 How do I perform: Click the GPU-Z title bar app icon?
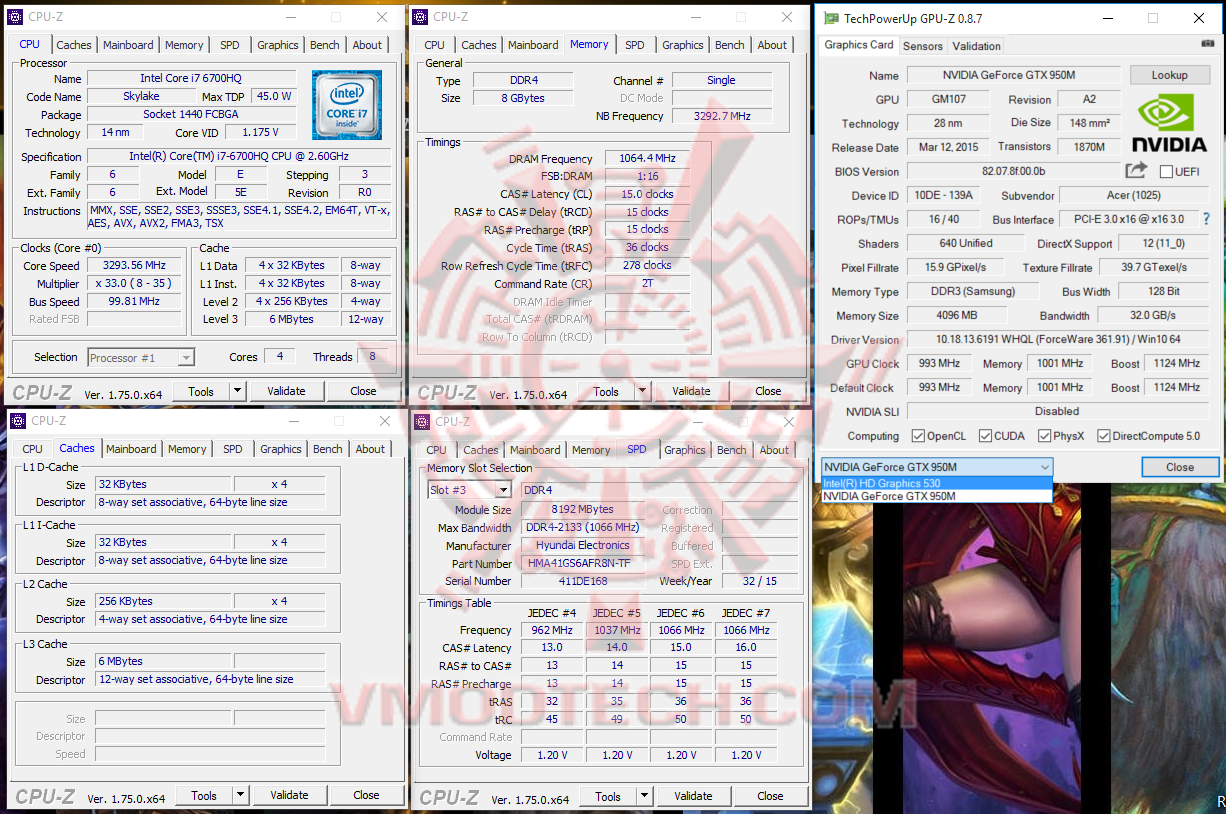[830, 18]
